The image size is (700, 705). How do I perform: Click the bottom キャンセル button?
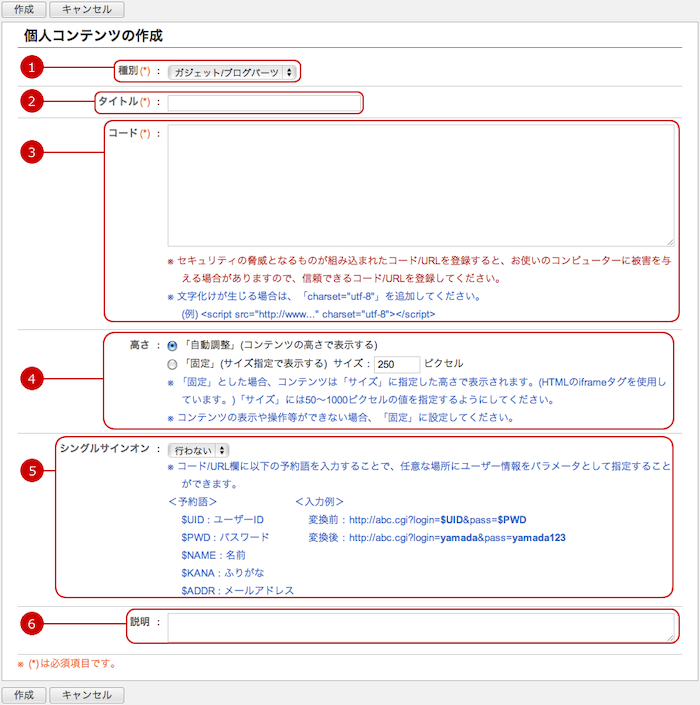(87, 695)
